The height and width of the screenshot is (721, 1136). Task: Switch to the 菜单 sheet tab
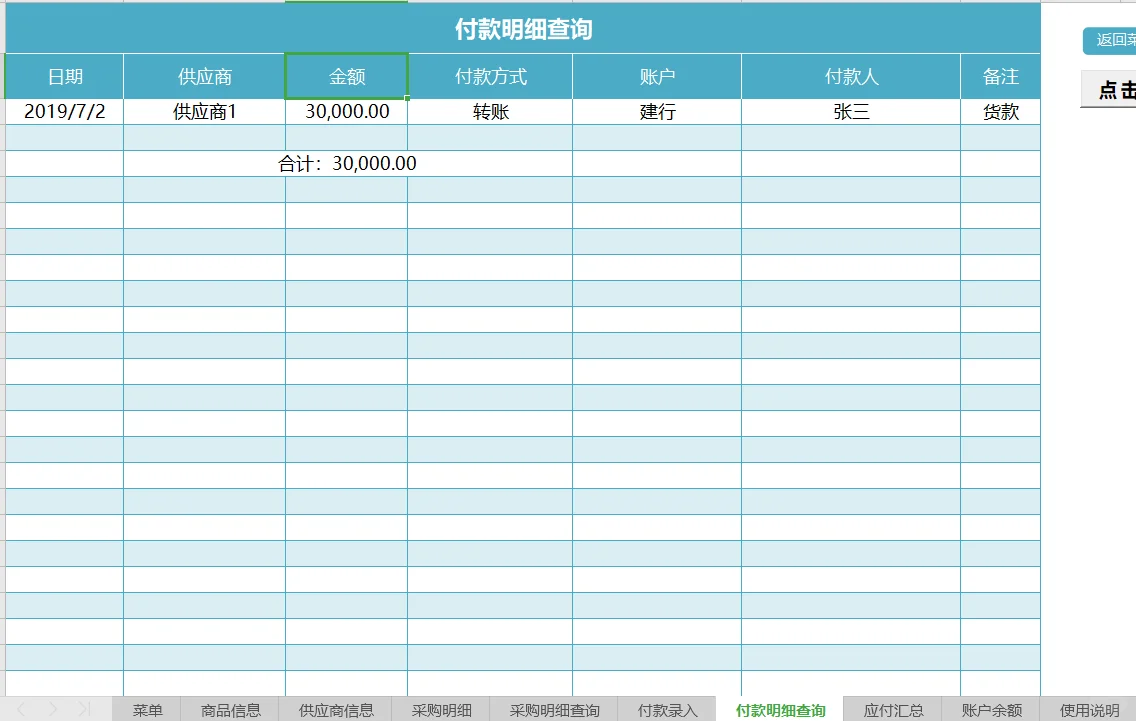[147, 710]
